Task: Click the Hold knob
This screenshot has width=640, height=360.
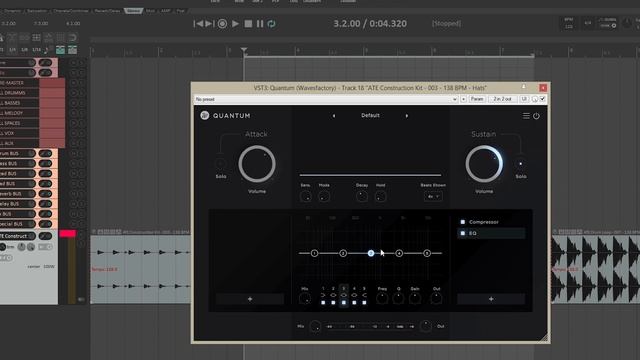Action: 380,197
